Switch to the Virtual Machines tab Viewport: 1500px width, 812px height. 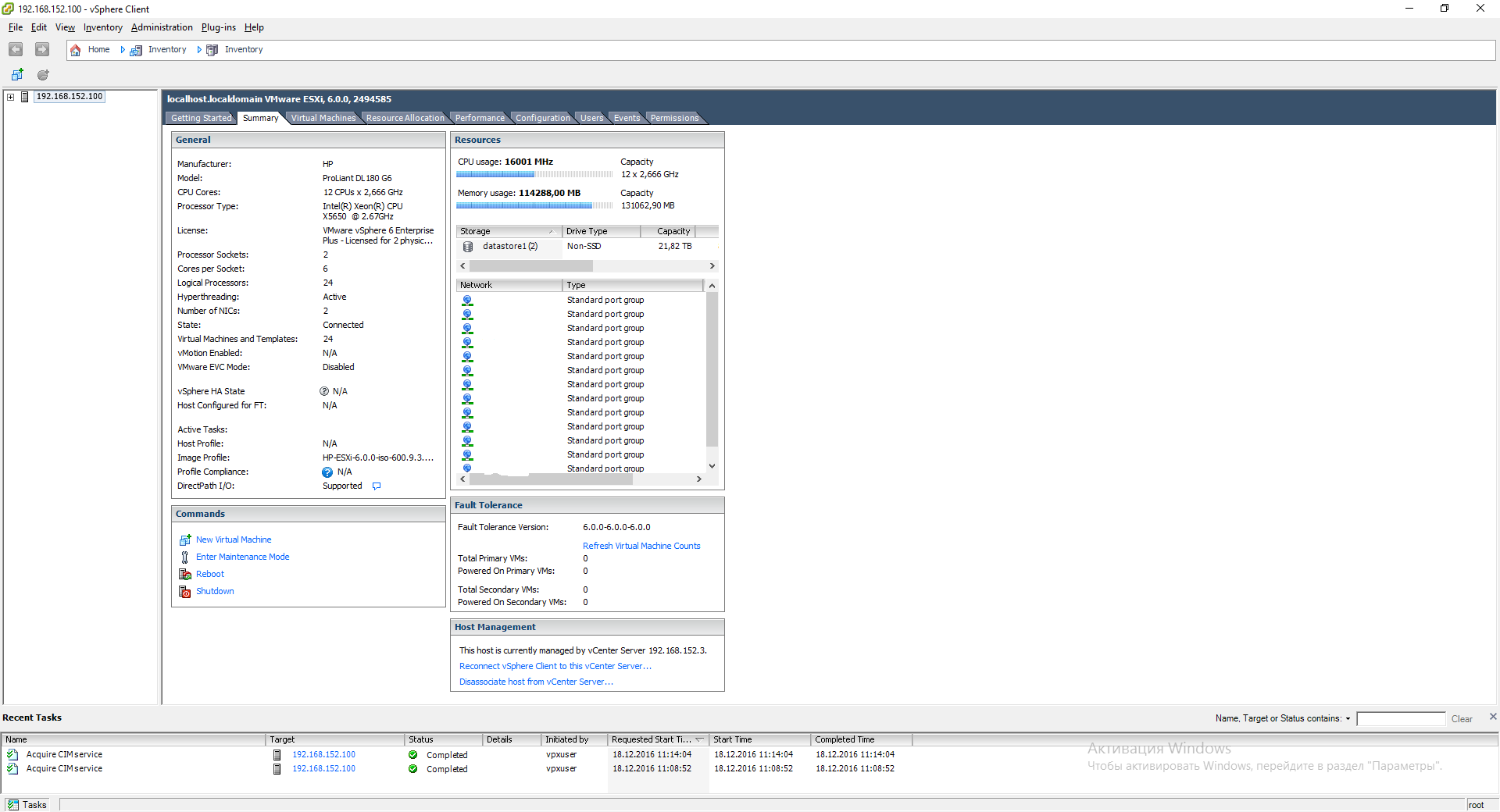click(x=323, y=118)
